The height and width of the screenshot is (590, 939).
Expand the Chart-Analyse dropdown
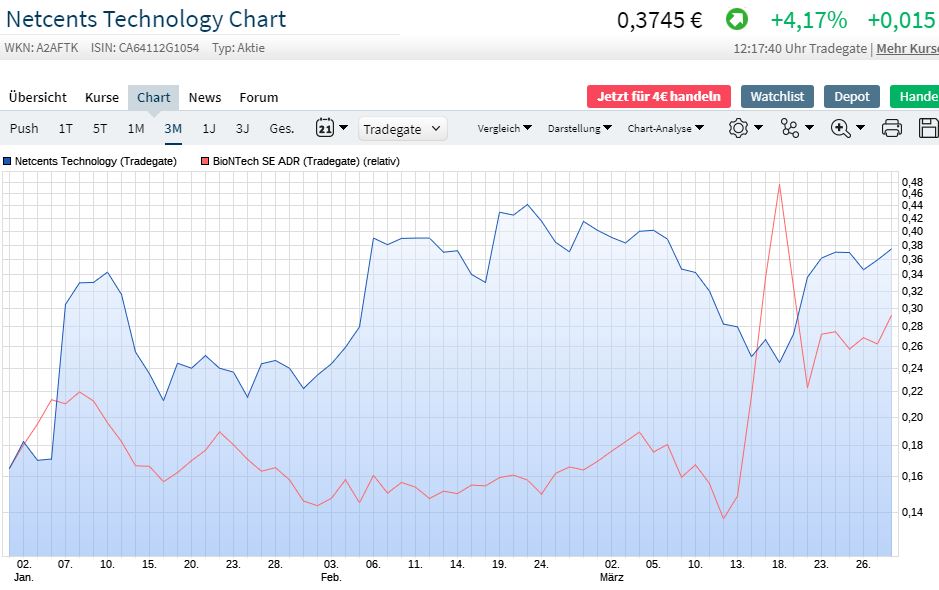(665, 128)
